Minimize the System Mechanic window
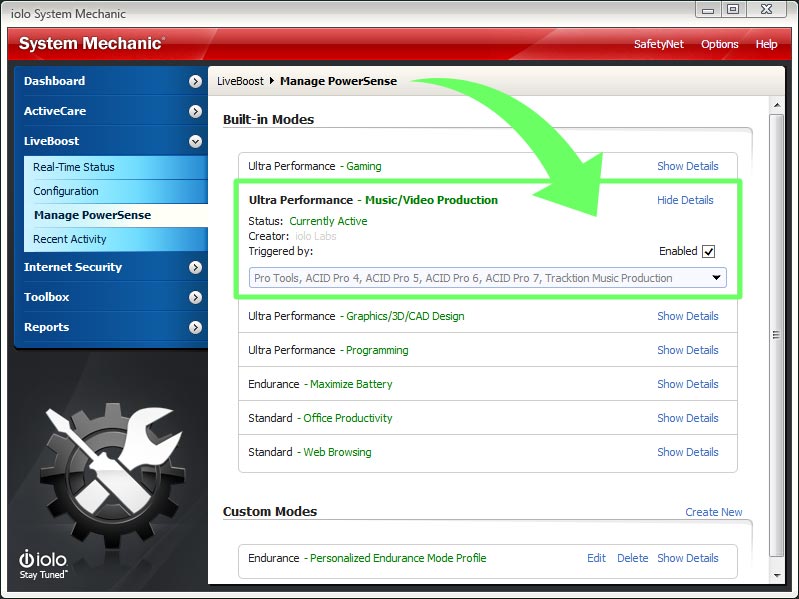Screen dimensions: 799x599 pos(708,10)
